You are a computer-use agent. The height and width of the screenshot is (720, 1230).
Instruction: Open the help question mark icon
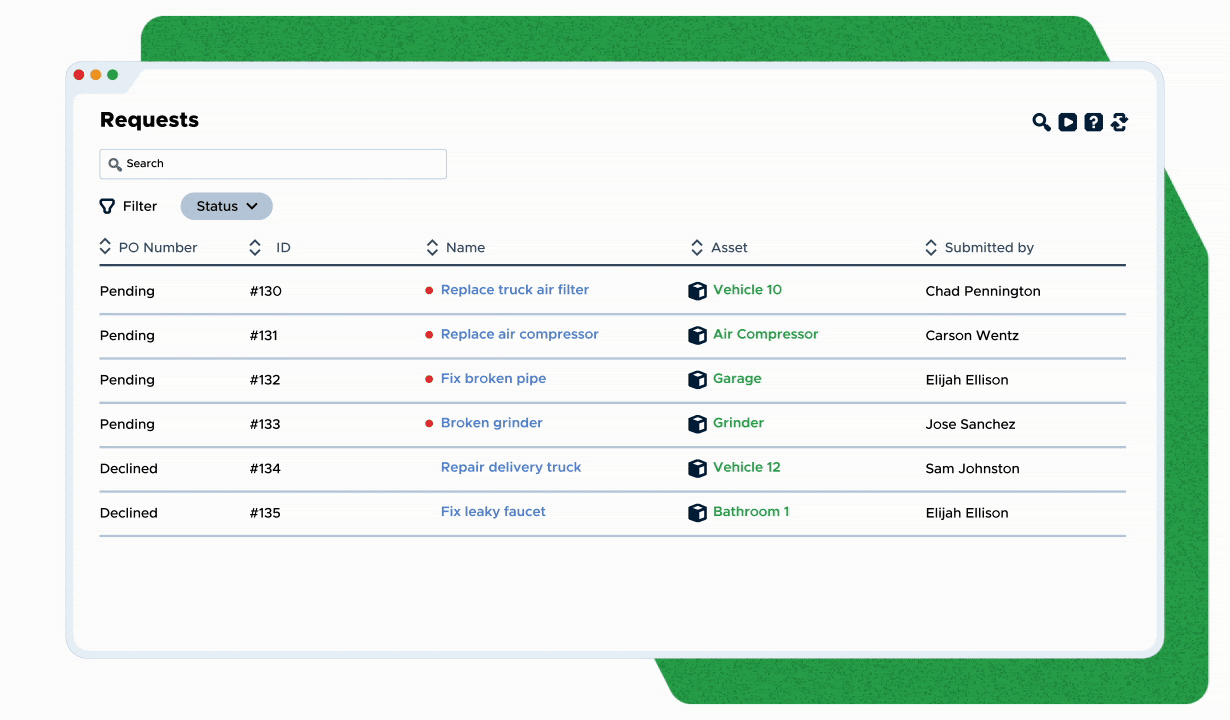click(x=1094, y=122)
